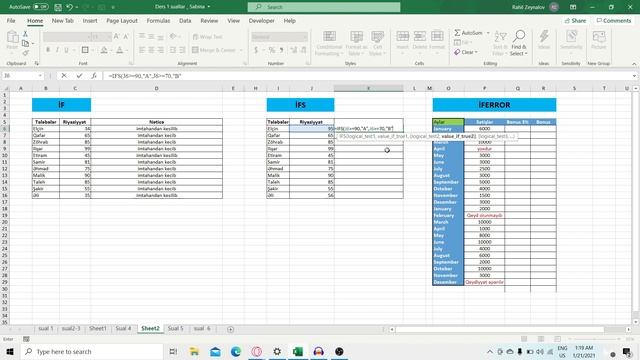The image size is (640, 360).
Task: Click the Excel icon on the taskbar
Action: point(298,351)
